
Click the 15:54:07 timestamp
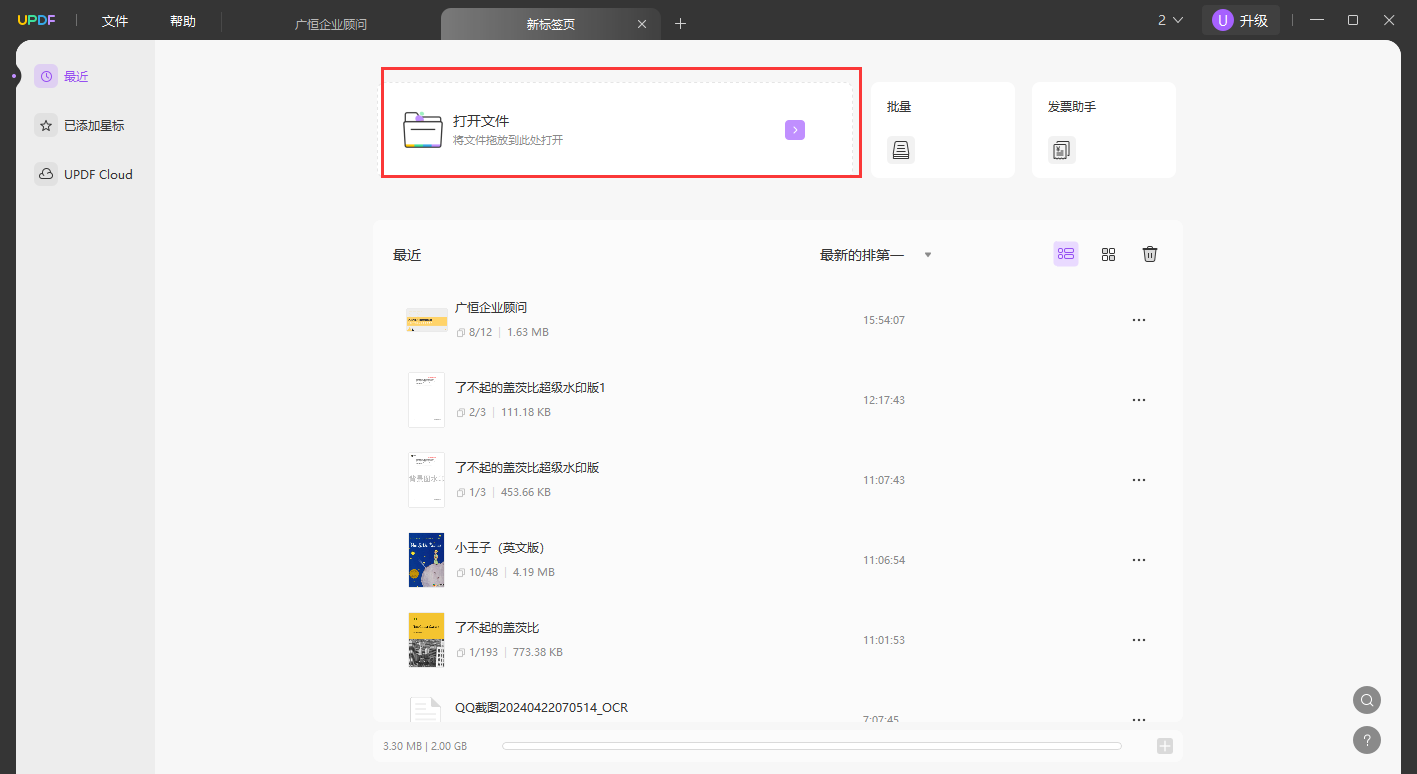[x=884, y=320]
